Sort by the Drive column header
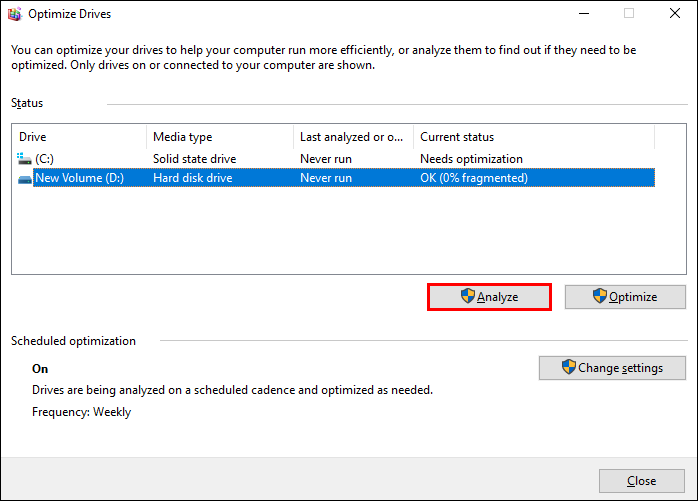Image resolution: width=698 pixels, height=501 pixels. 80,137
